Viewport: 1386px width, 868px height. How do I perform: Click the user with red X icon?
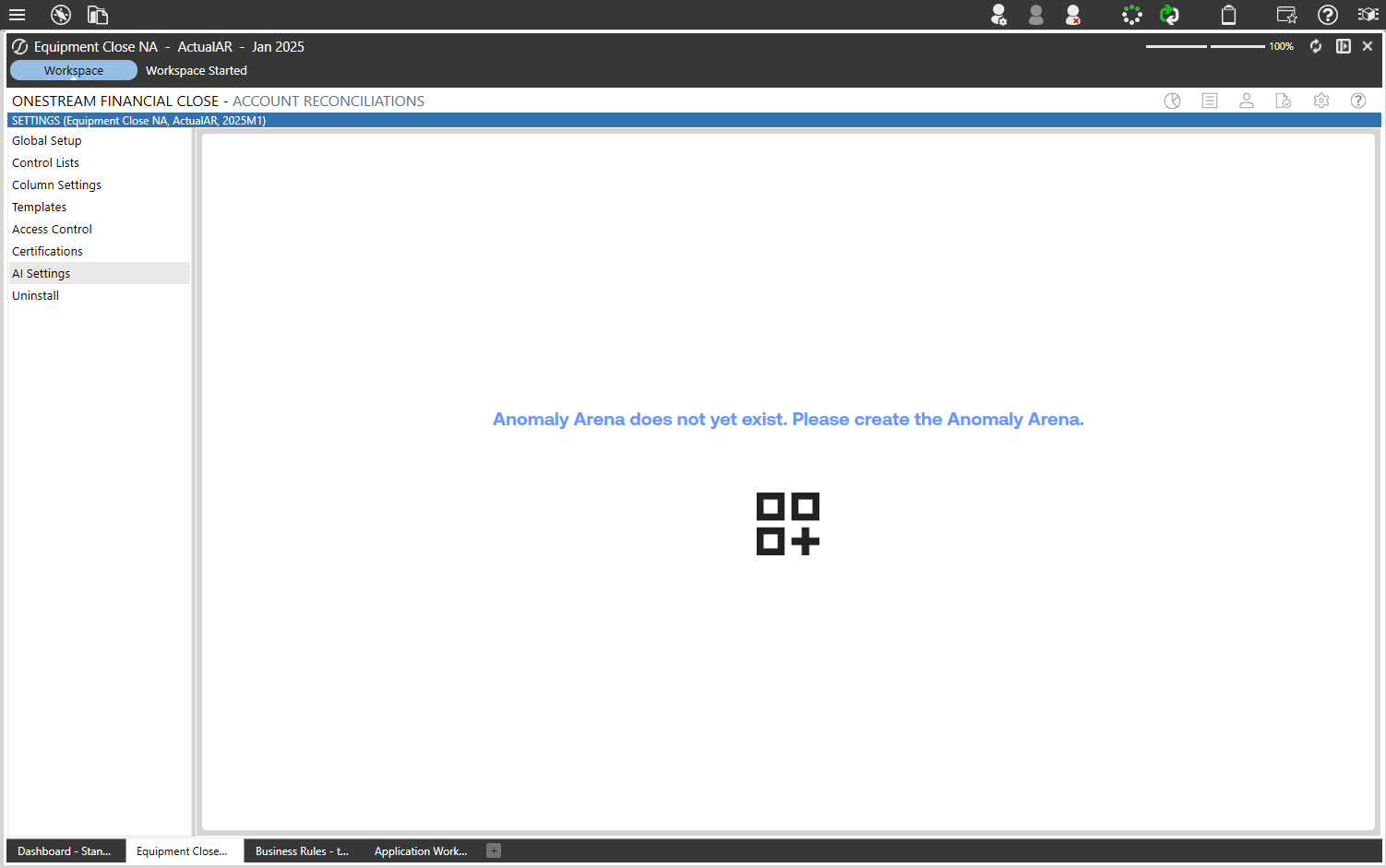coord(1073,15)
